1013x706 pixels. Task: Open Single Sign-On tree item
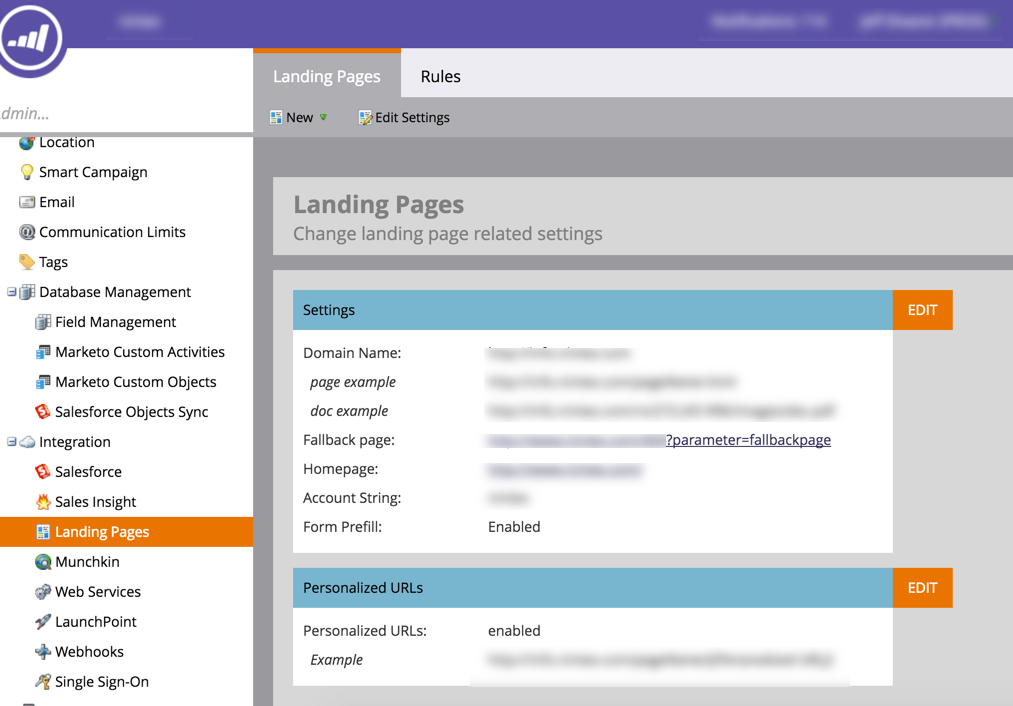coord(102,681)
